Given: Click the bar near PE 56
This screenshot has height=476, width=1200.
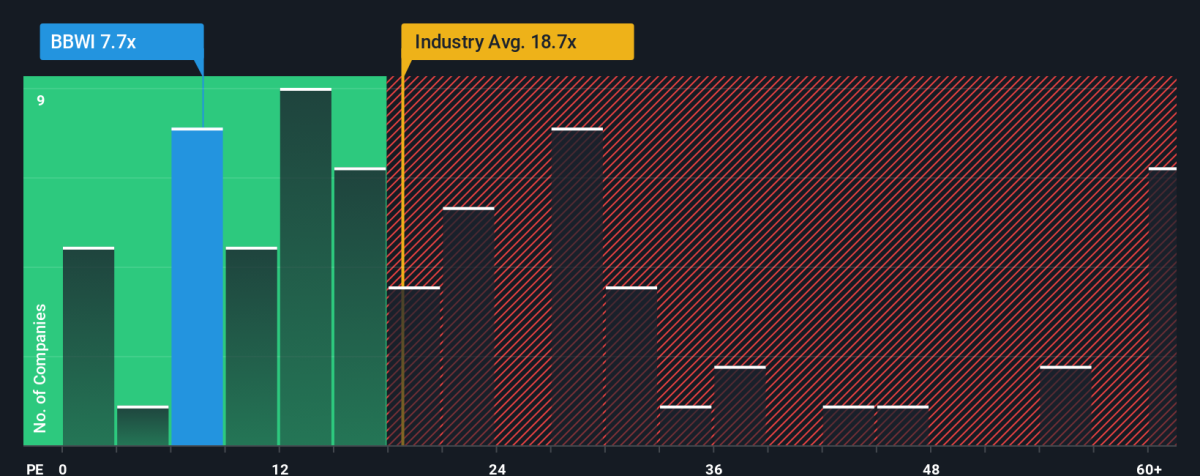Looking at the screenshot, I should (x=1066, y=406).
